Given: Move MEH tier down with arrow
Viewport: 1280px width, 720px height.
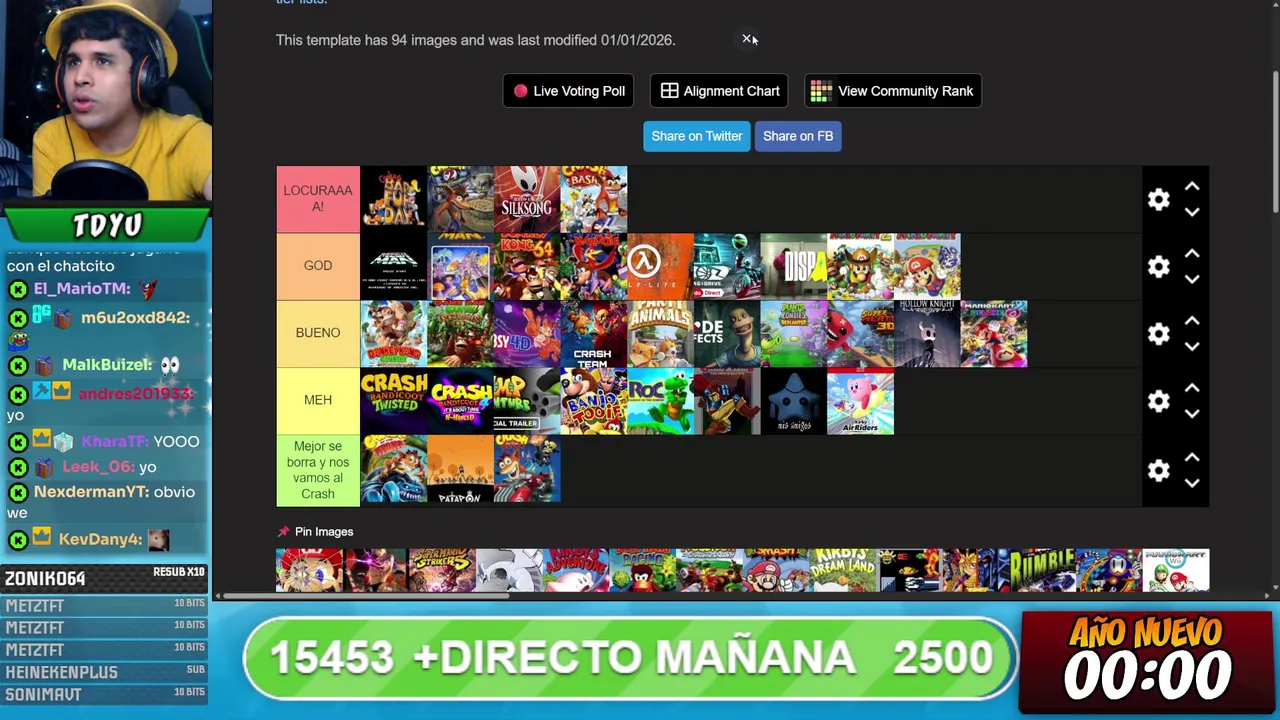Looking at the screenshot, I should pyautogui.click(x=1192, y=413).
